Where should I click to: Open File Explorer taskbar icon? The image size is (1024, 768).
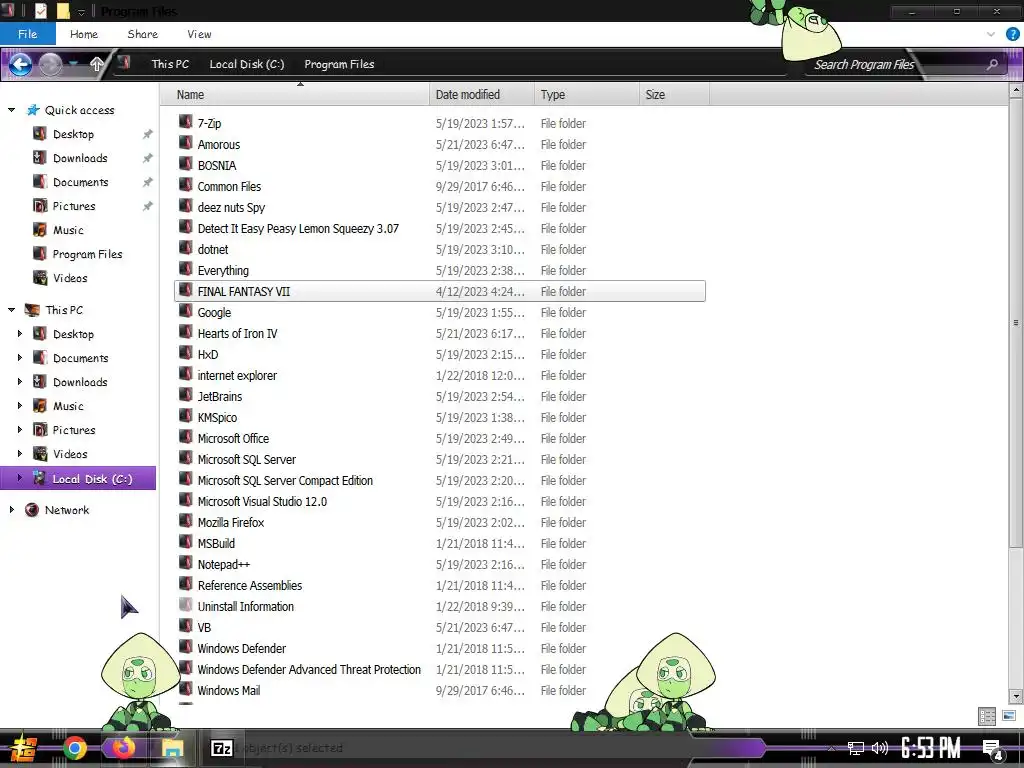(172, 748)
